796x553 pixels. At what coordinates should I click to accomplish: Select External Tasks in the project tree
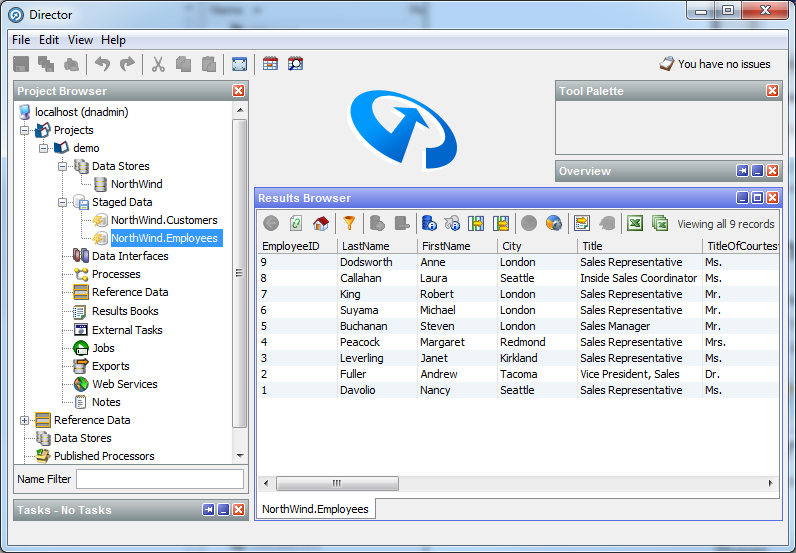click(127, 330)
